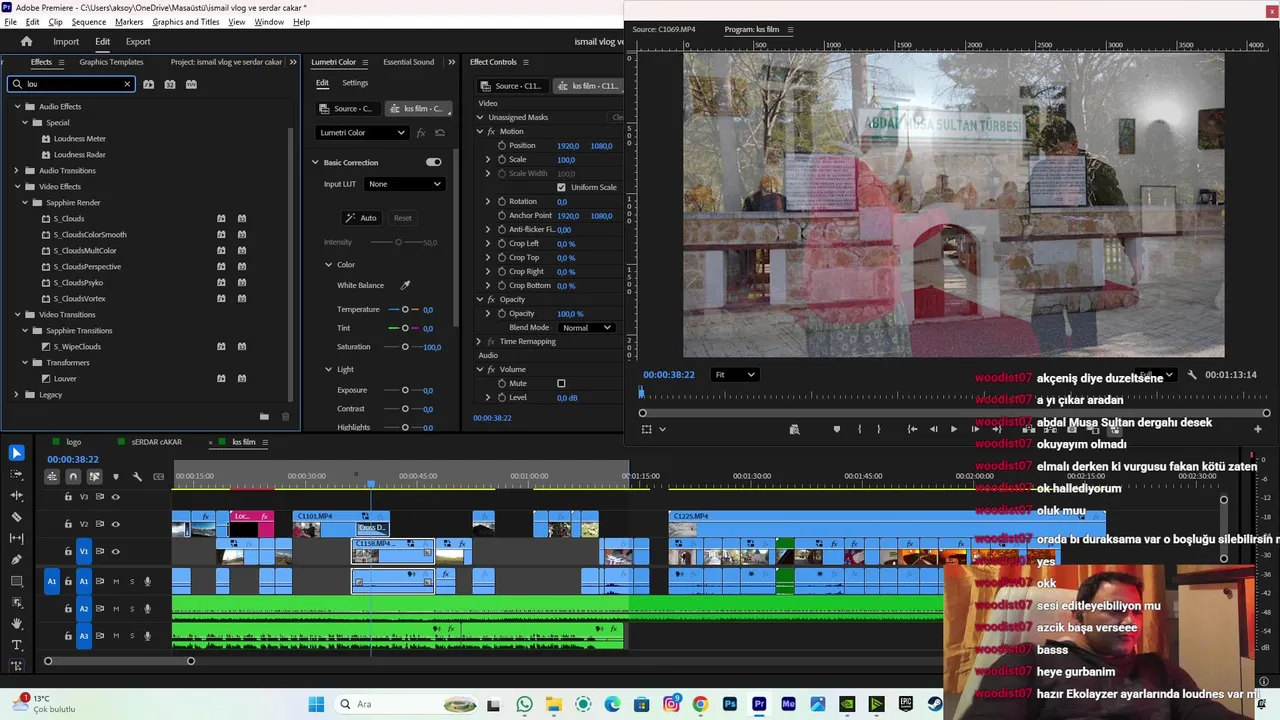Step back one frame in Program monitor
This screenshot has width=1280, height=720.
point(933,429)
